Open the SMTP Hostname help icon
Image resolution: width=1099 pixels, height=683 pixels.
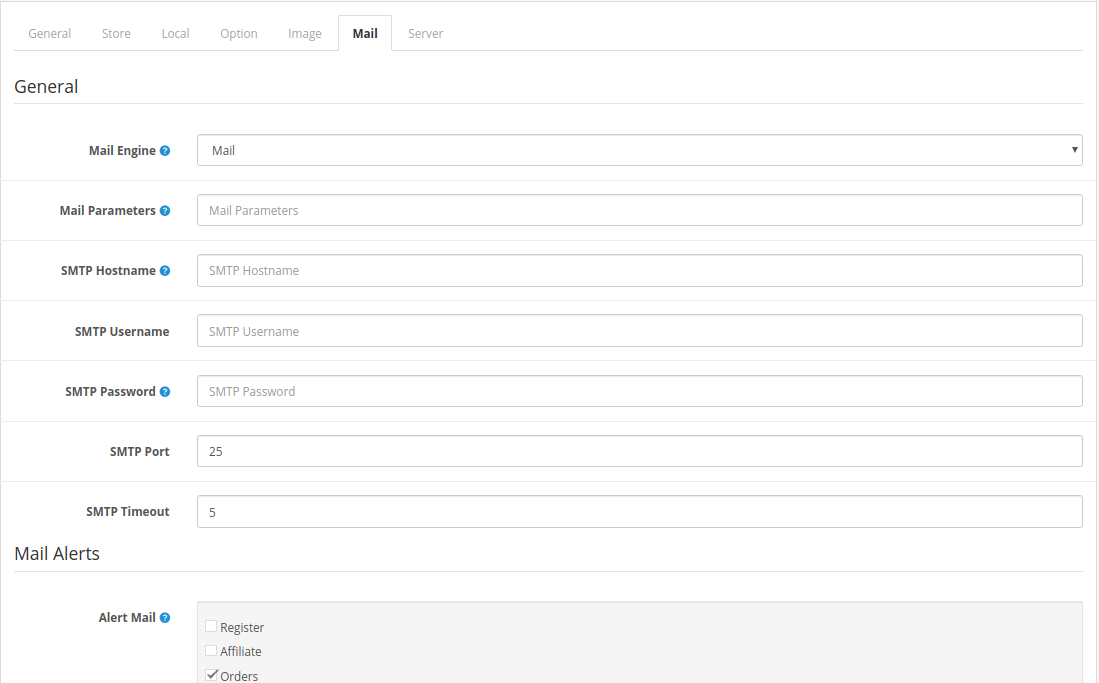click(165, 271)
